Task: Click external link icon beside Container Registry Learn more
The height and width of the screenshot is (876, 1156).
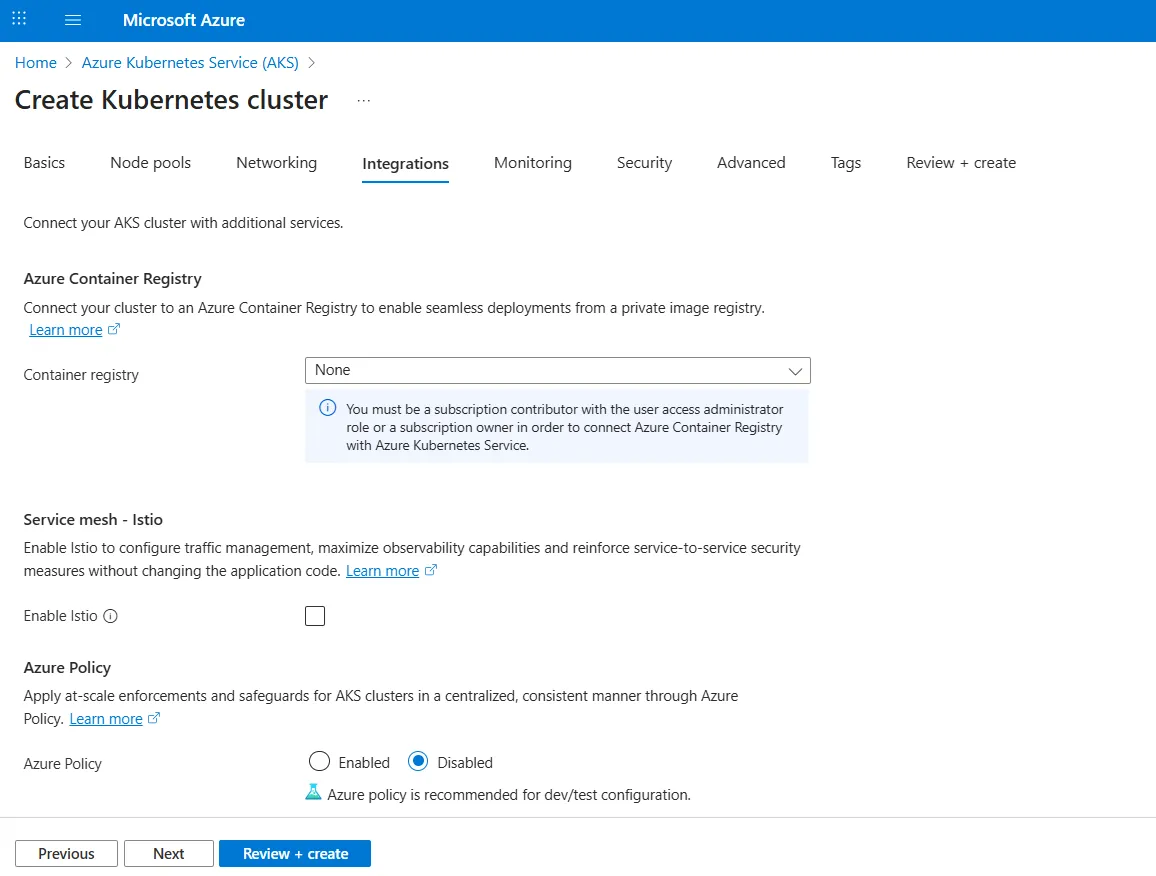Action: tap(114, 330)
